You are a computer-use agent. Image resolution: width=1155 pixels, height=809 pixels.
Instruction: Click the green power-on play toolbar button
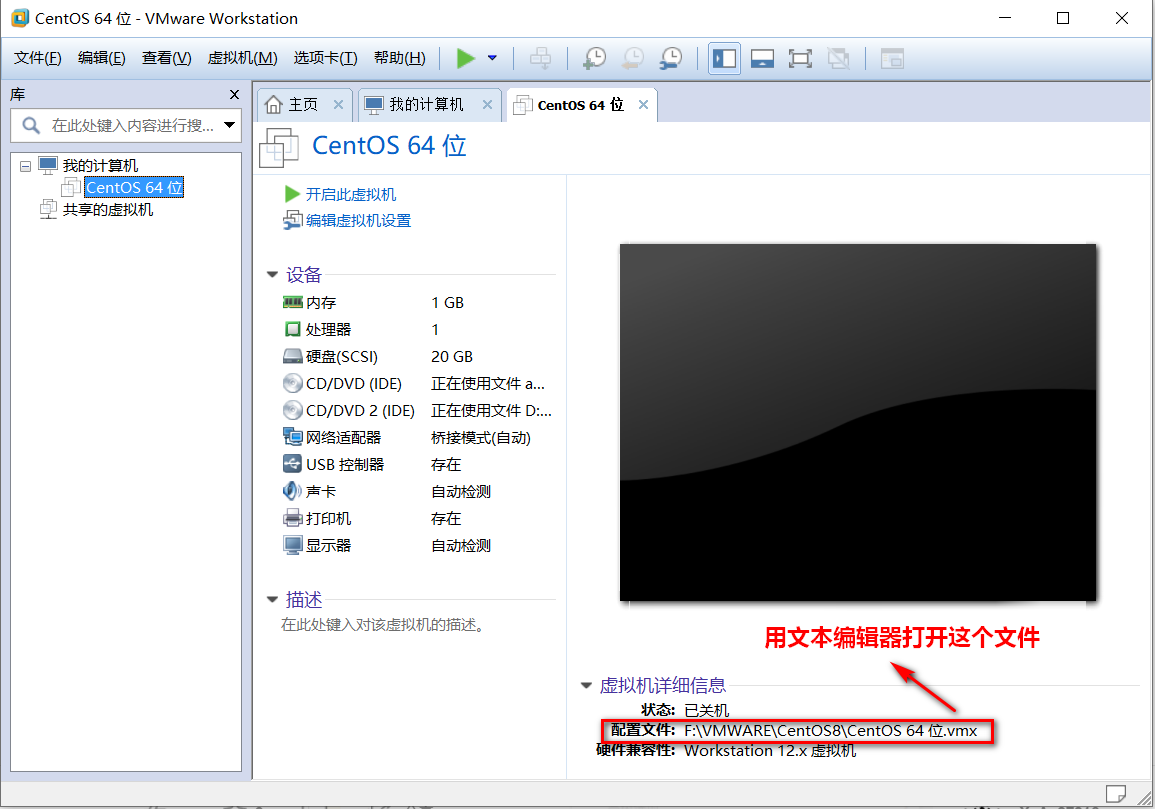click(x=465, y=58)
